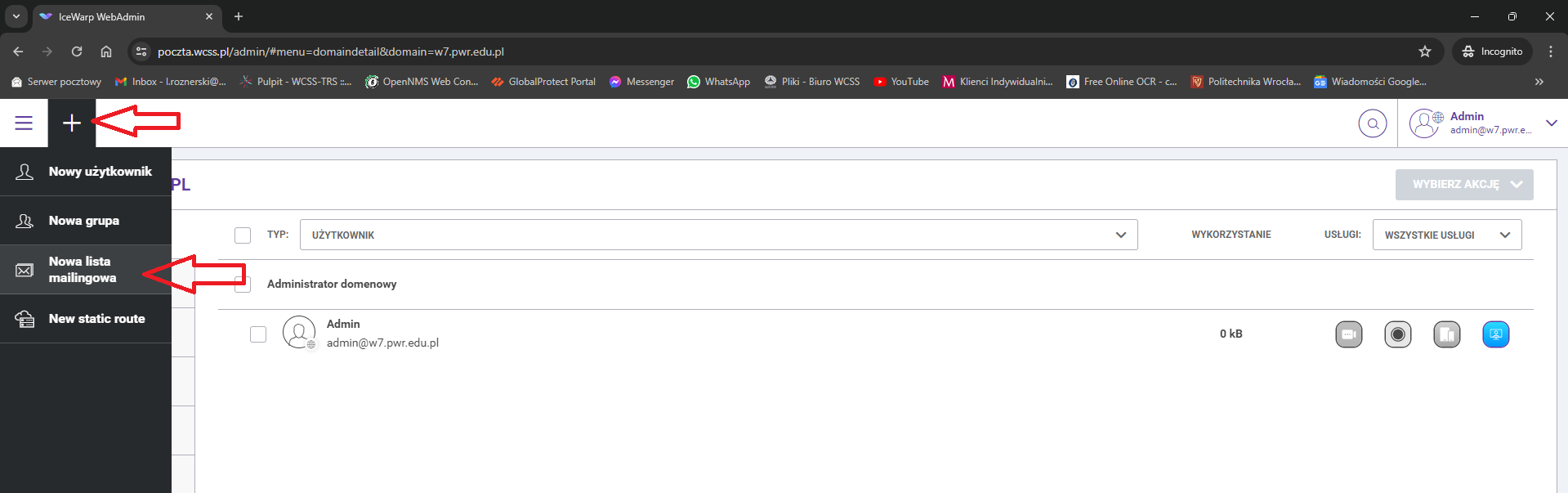This screenshot has height=493, width=1568.
Task: Select Nowa grupa menu entry
Action: point(83,221)
